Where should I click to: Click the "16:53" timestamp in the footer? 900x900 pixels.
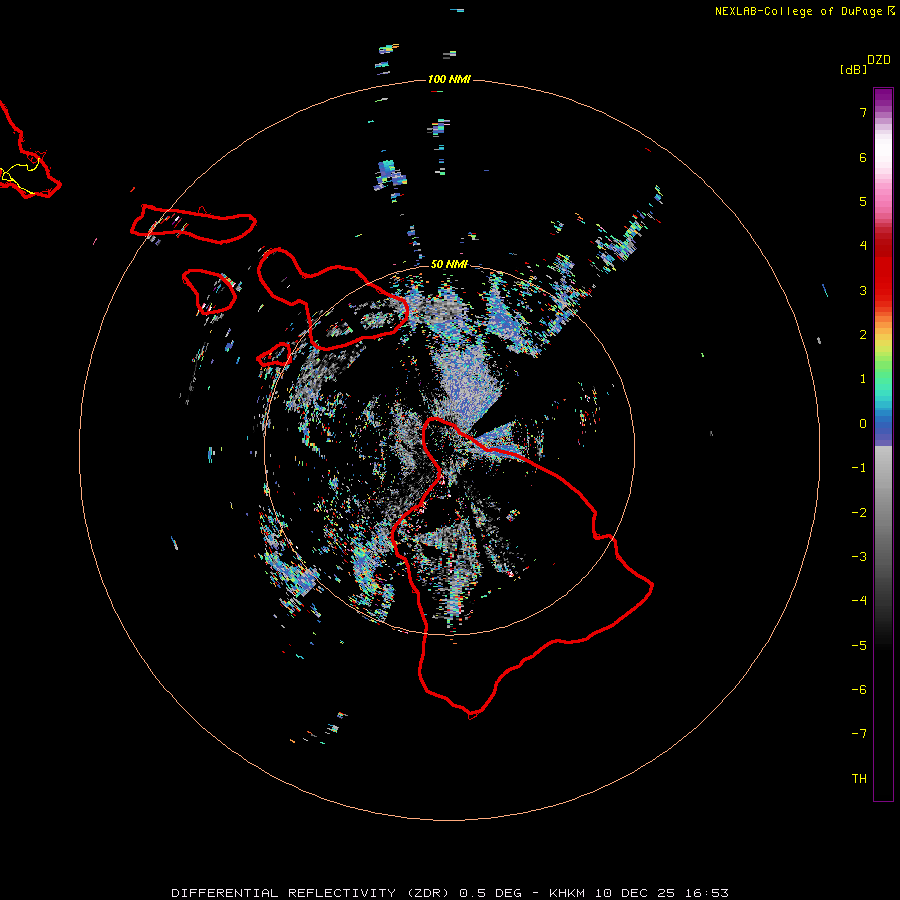coord(706,893)
